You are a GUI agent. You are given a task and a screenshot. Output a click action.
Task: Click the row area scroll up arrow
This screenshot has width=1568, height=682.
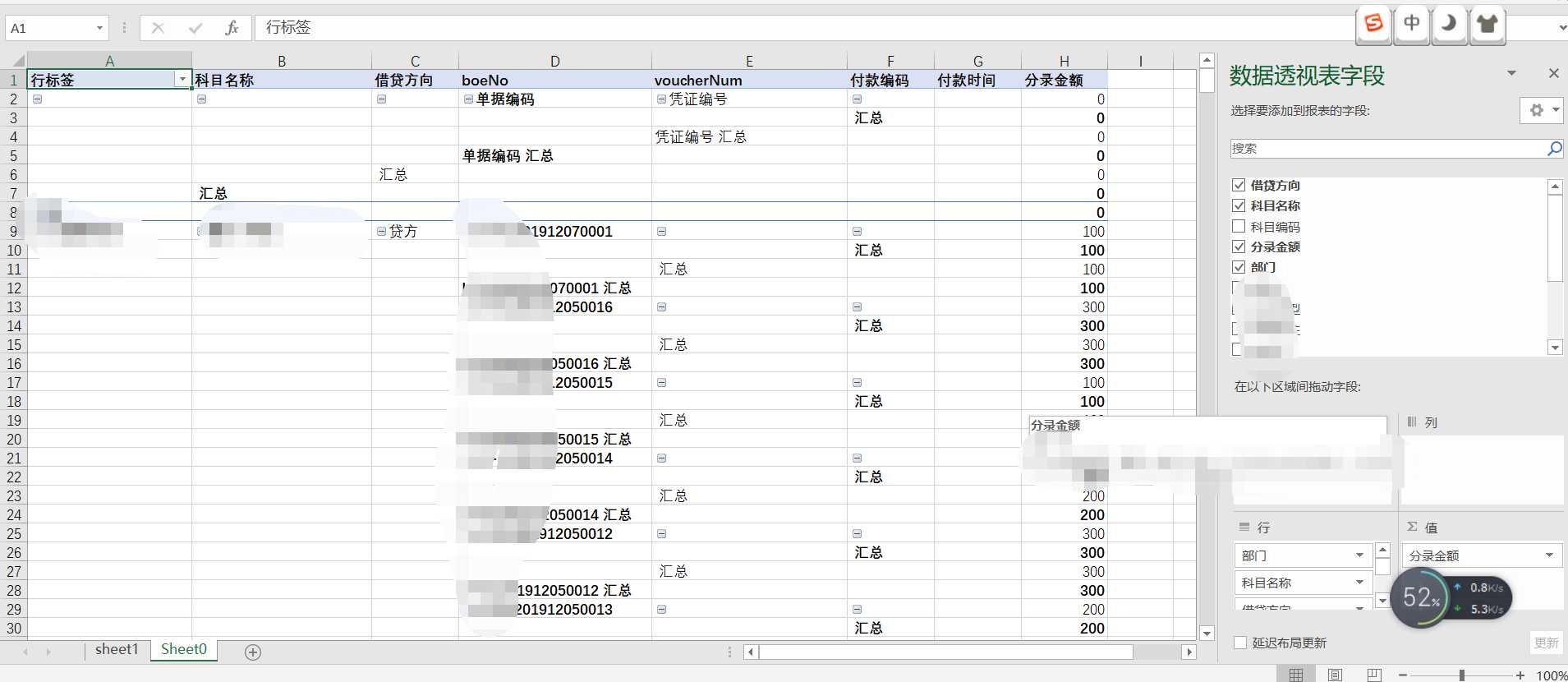click(1382, 550)
